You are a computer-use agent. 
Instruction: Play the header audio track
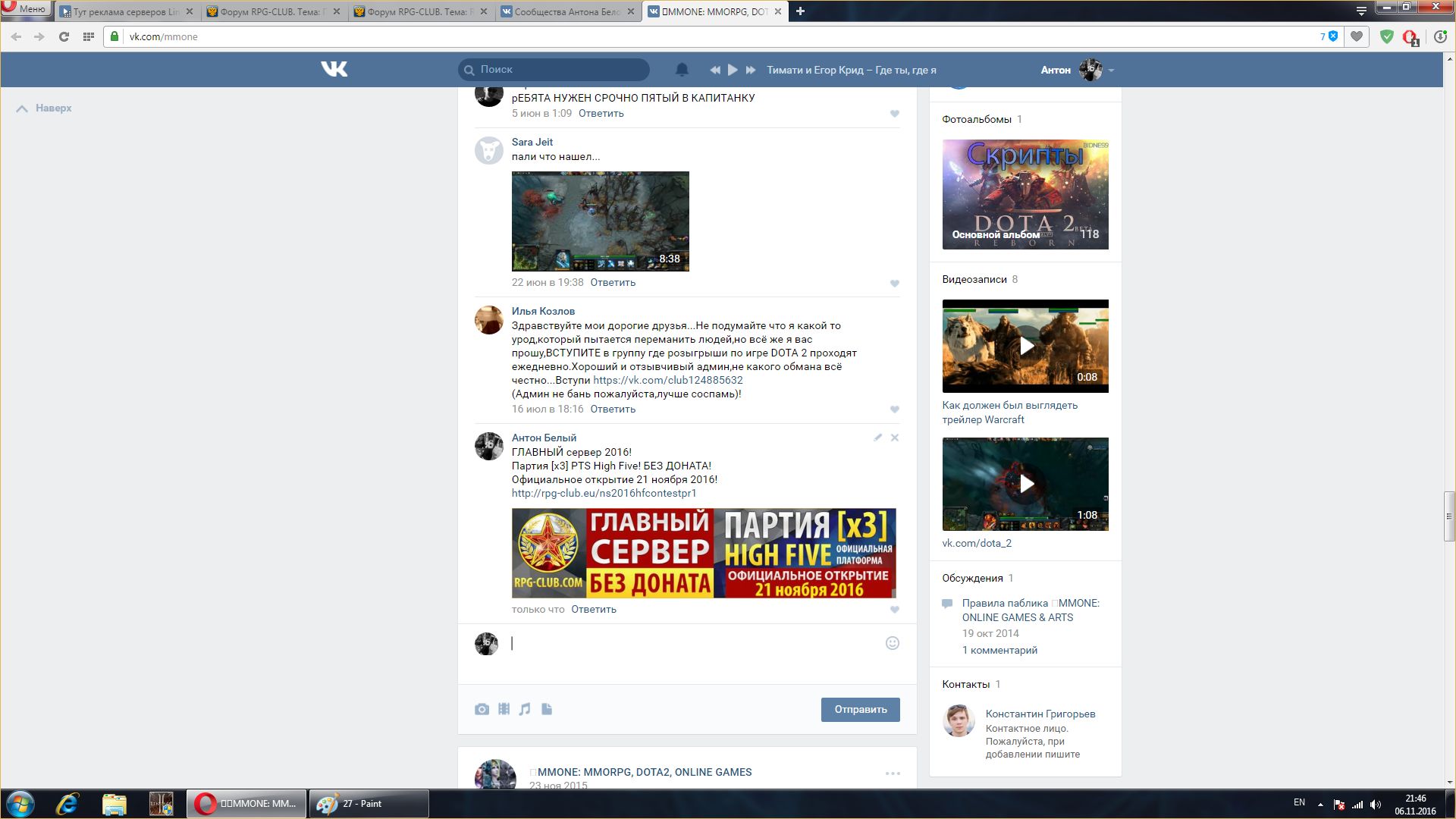pos(733,70)
